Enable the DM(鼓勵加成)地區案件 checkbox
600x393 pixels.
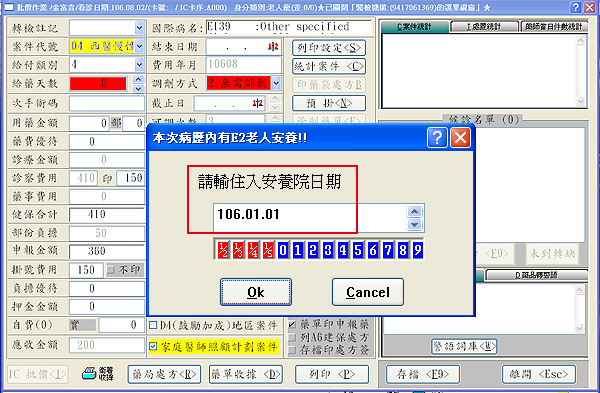click(x=153, y=325)
